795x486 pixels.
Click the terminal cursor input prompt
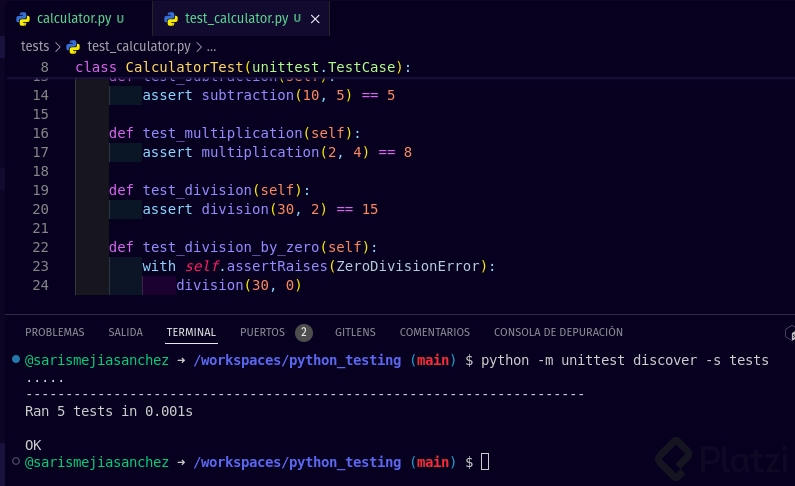click(485, 462)
